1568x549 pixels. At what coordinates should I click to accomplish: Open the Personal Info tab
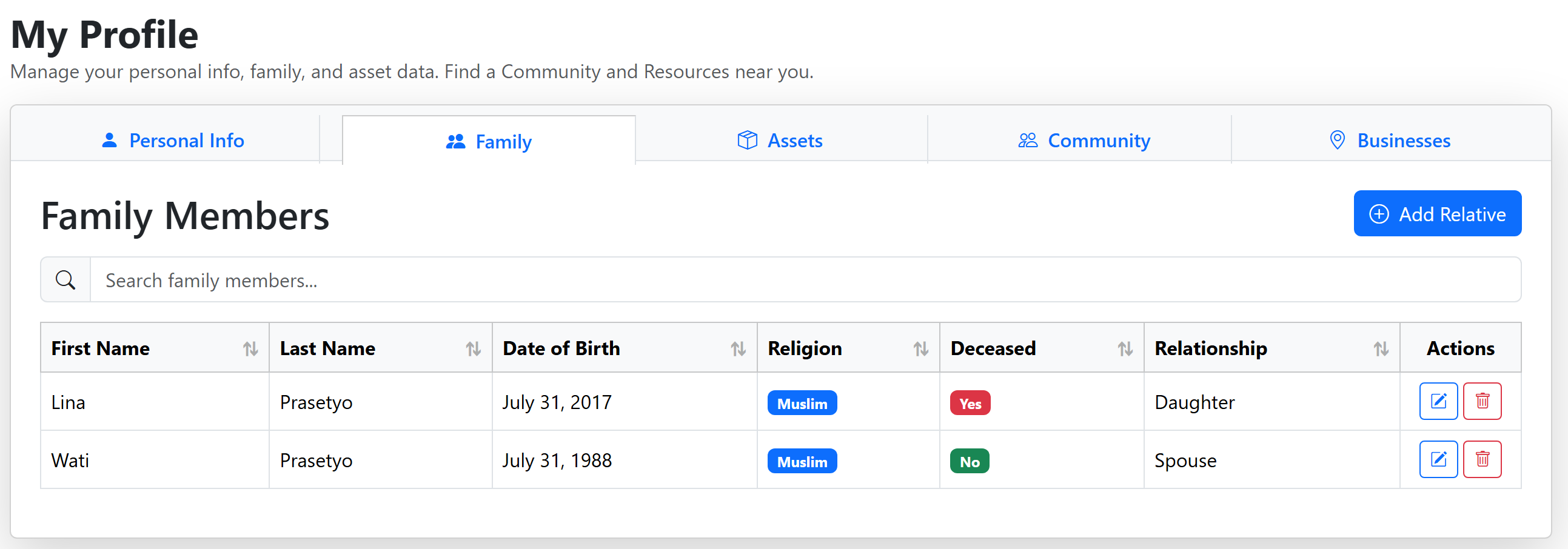[173, 141]
